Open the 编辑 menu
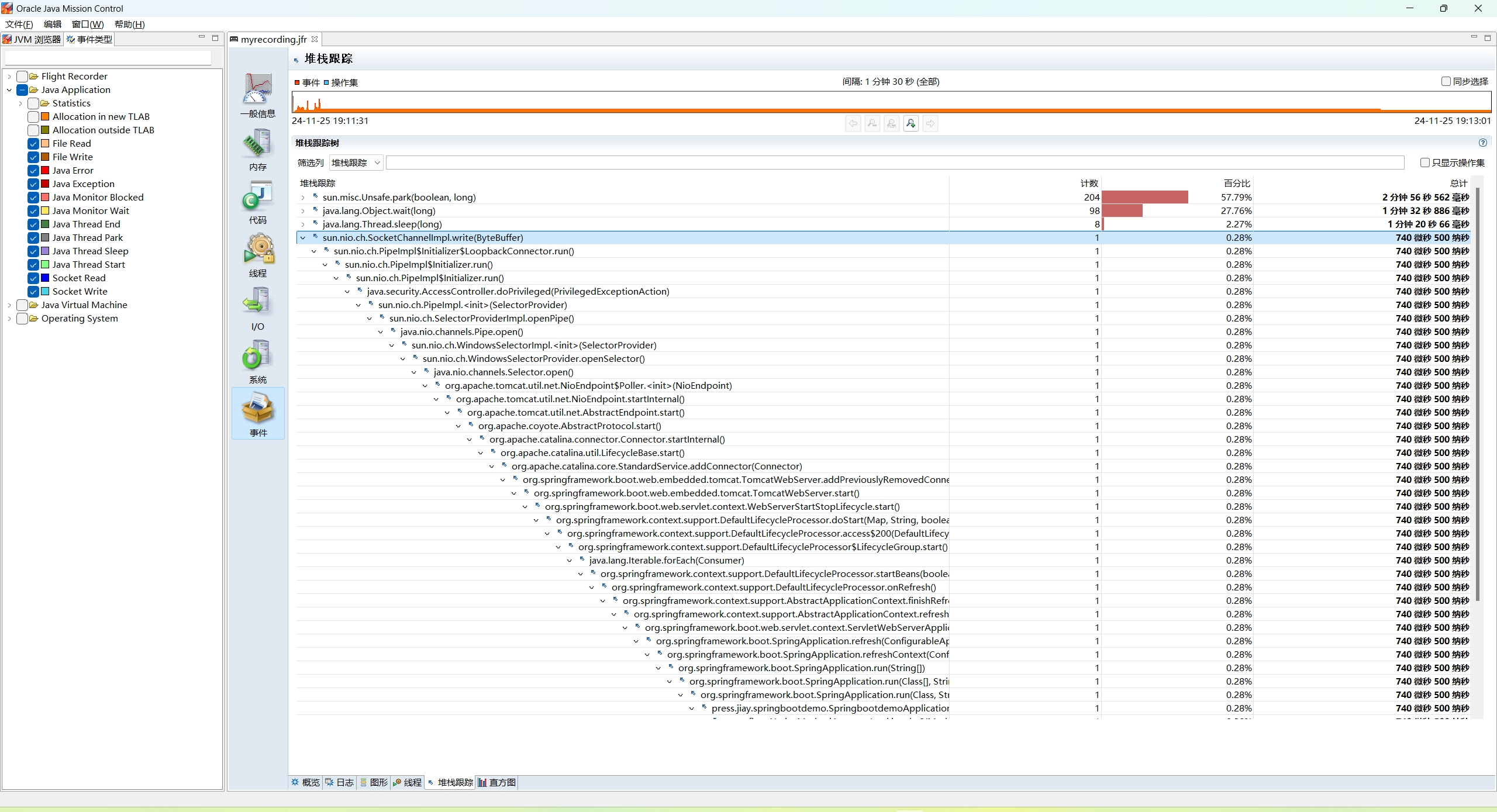This screenshot has height=812, width=1497. (53, 24)
